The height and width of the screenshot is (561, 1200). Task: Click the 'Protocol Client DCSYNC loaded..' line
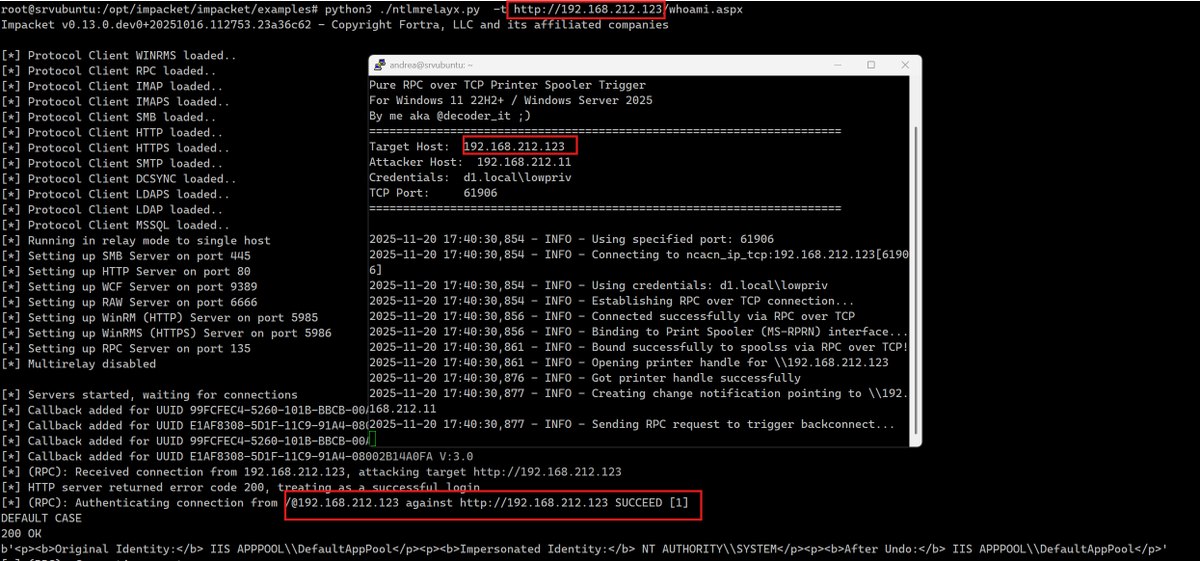119,179
